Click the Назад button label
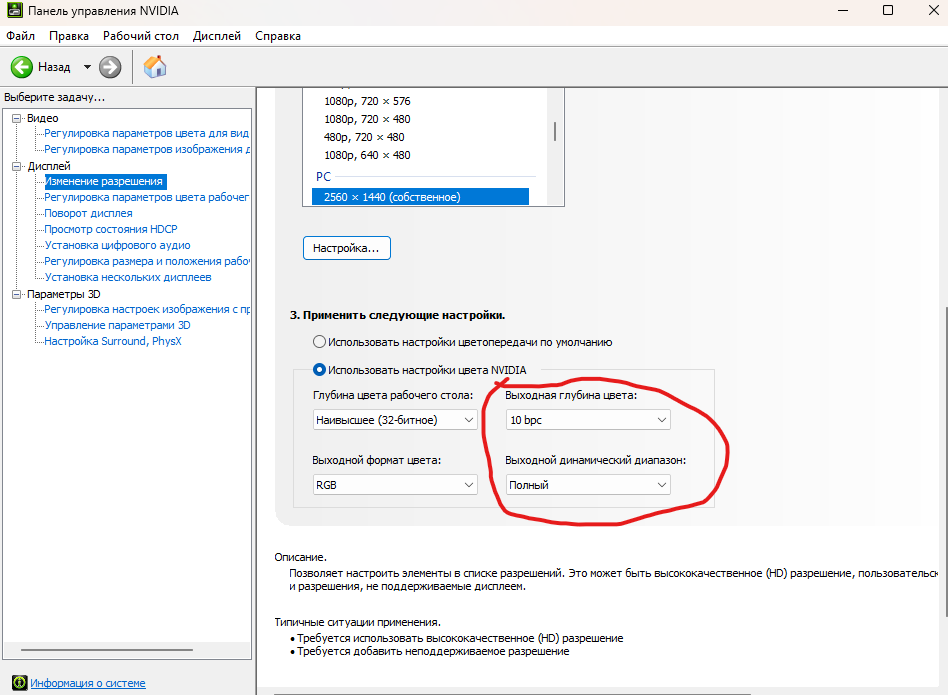This screenshot has width=948, height=695. click(x=54, y=67)
